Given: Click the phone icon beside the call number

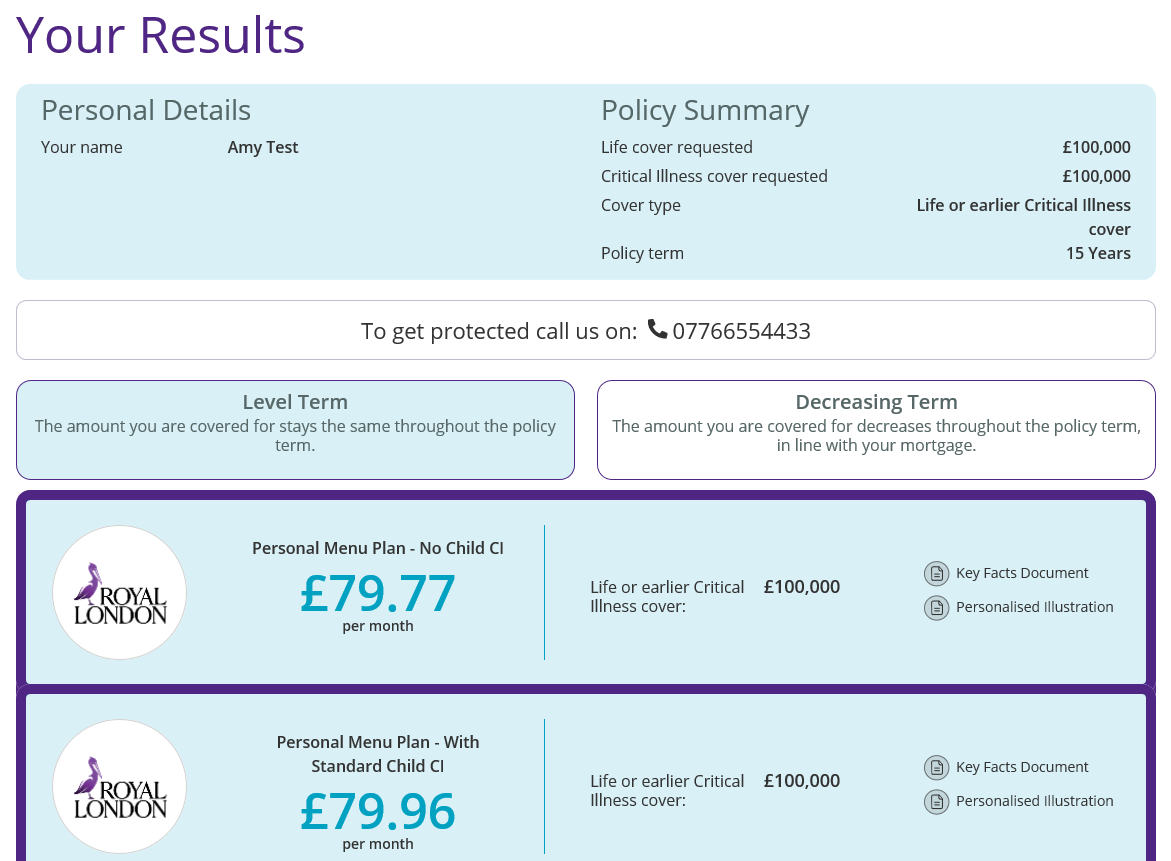Looking at the screenshot, I should pyautogui.click(x=657, y=329).
